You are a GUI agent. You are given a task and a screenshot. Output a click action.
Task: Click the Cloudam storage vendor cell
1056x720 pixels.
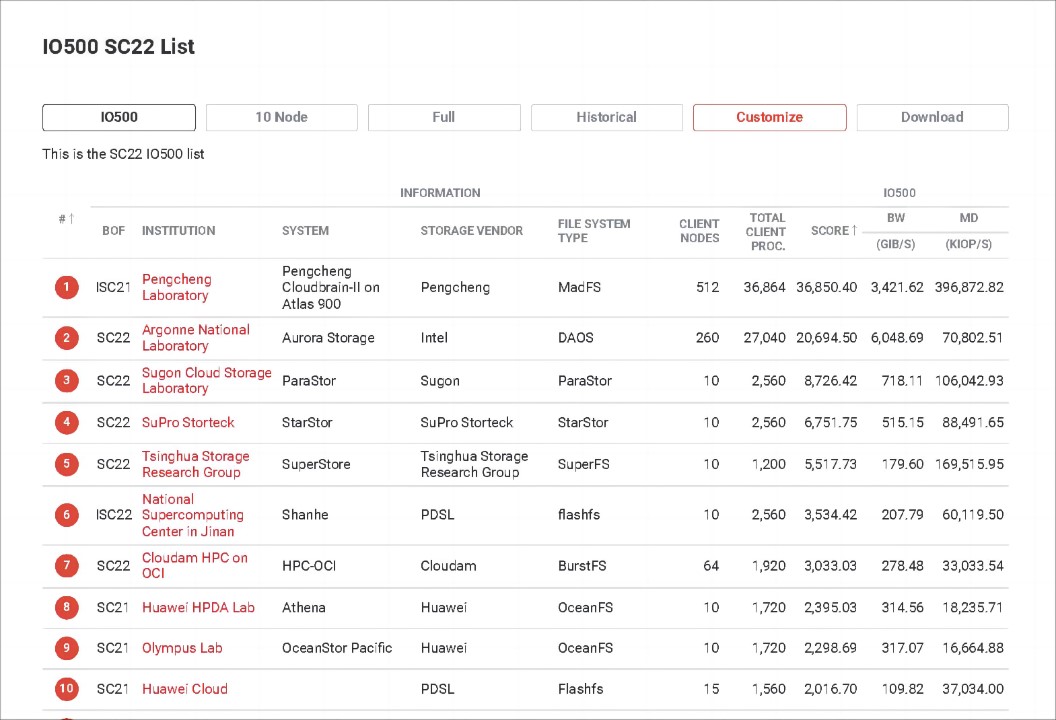tap(448, 566)
